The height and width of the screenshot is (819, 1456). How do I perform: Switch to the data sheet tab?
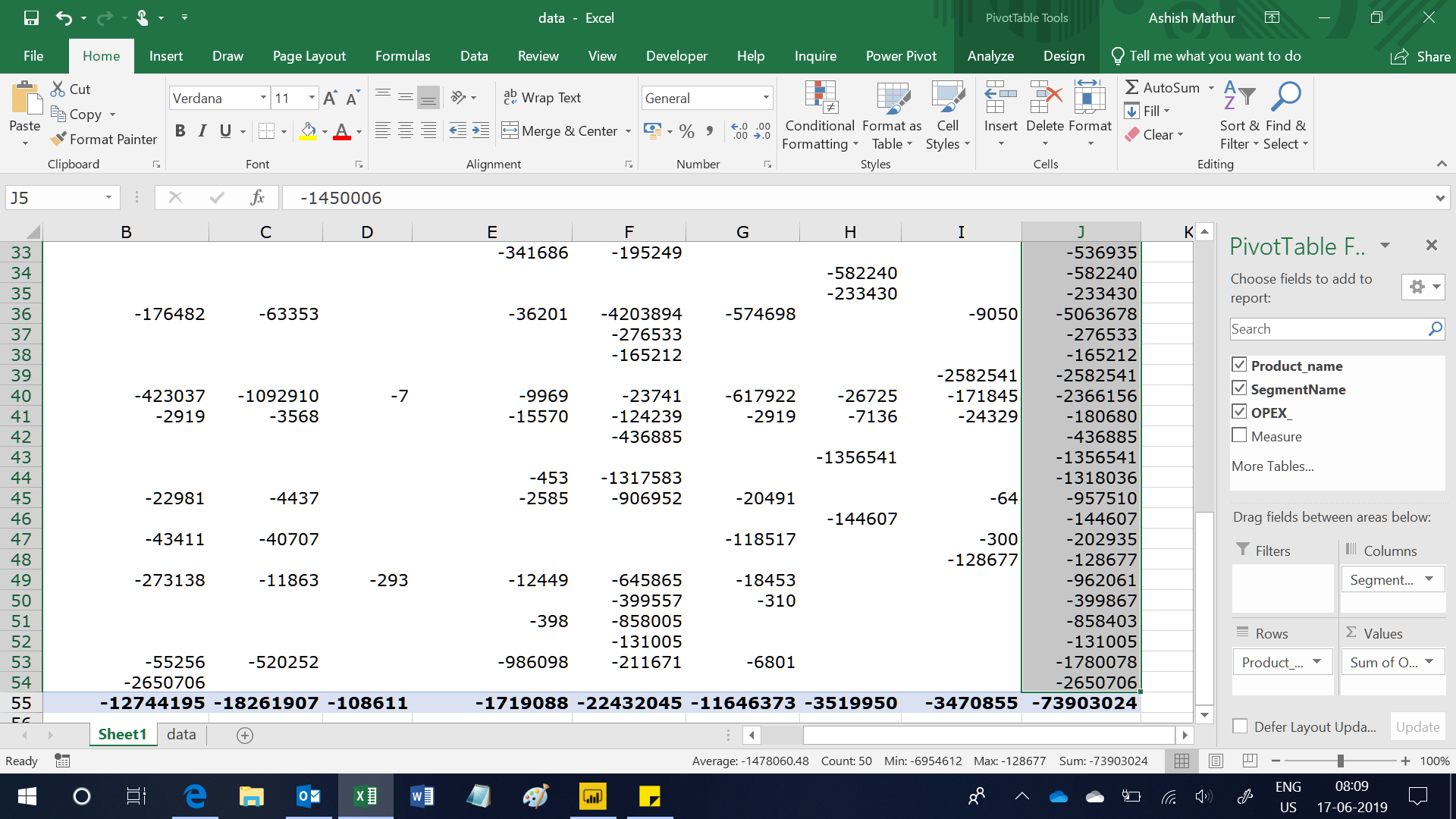[x=181, y=734]
